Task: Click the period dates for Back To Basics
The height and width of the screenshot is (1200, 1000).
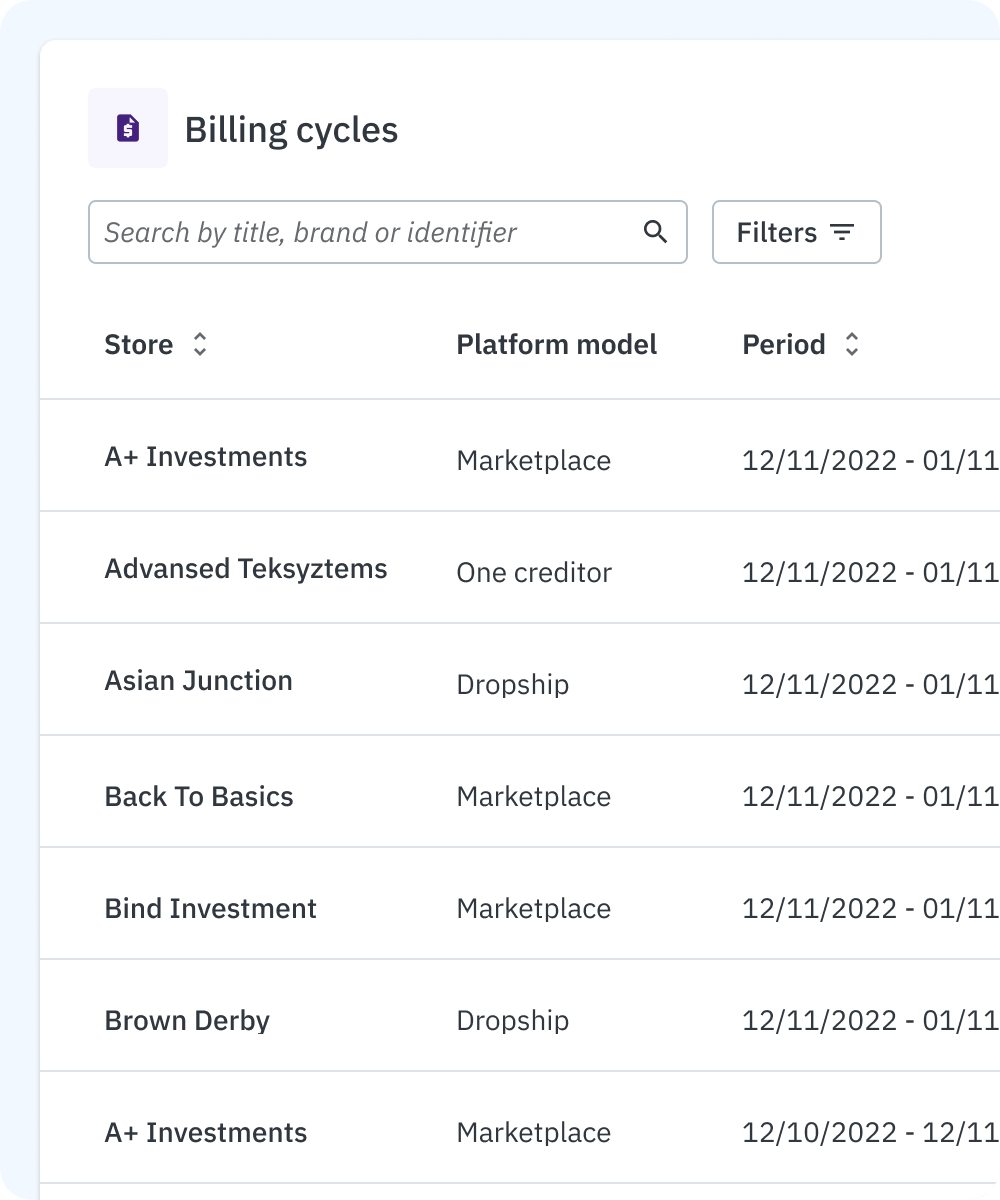Action: coord(869,796)
